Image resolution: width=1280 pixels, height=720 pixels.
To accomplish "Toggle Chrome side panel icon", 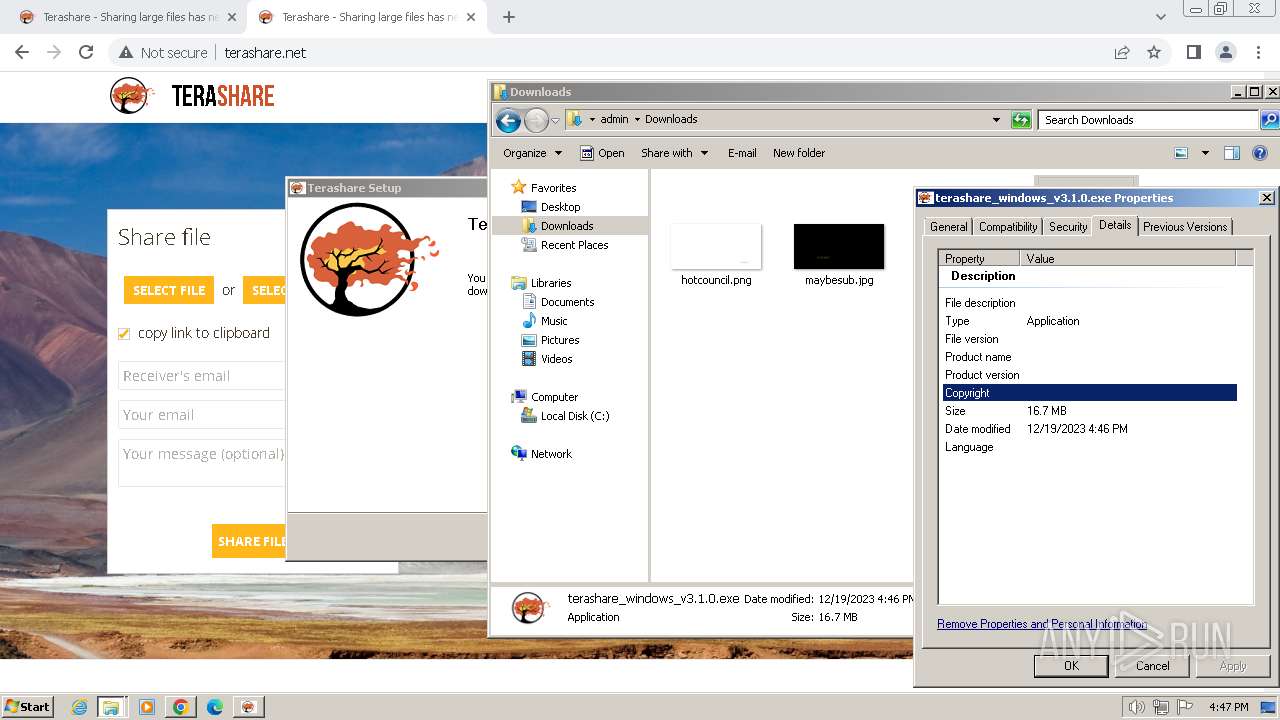I will coord(1193,52).
